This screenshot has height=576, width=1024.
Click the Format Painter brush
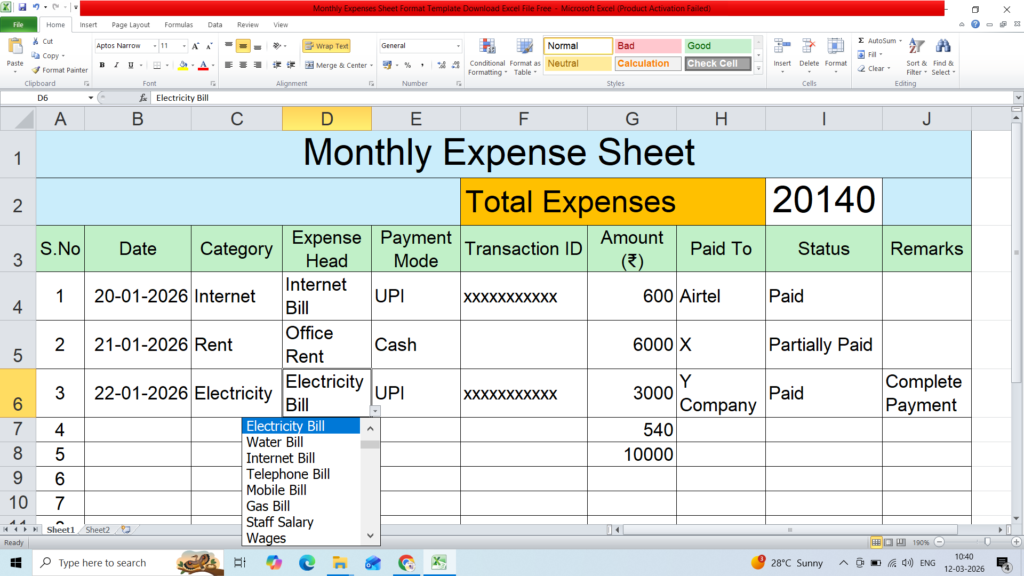(36, 70)
